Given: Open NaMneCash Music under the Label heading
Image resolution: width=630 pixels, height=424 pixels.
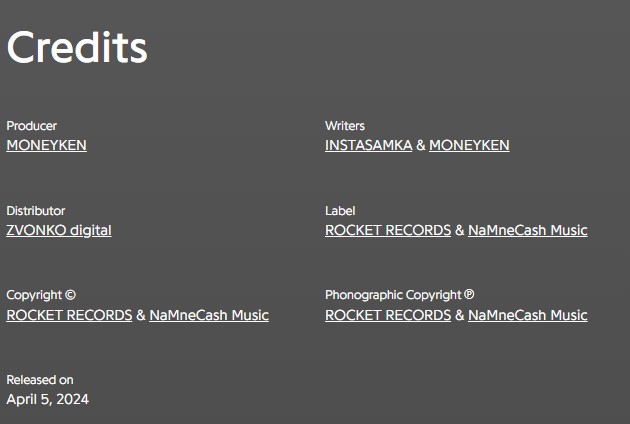Looking at the screenshot, I should click(528, 230).
